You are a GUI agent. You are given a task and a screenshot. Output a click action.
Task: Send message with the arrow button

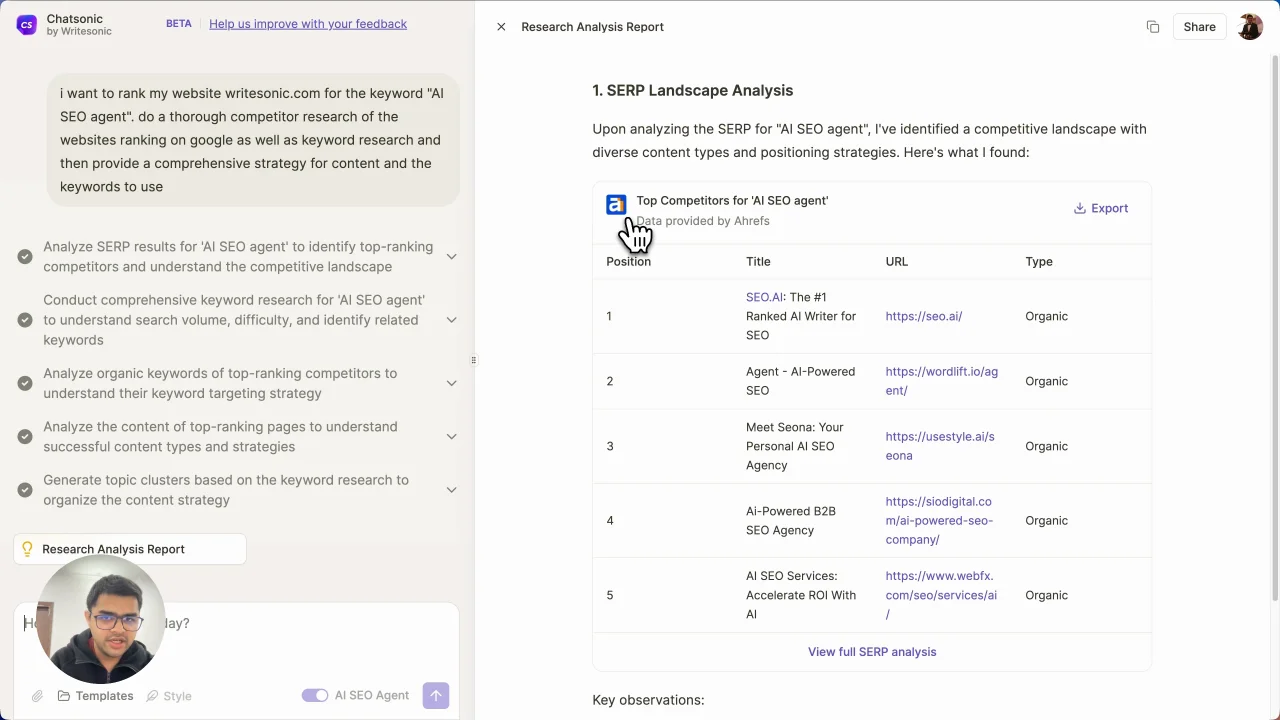pyautogui.click(x=436, y=696)
